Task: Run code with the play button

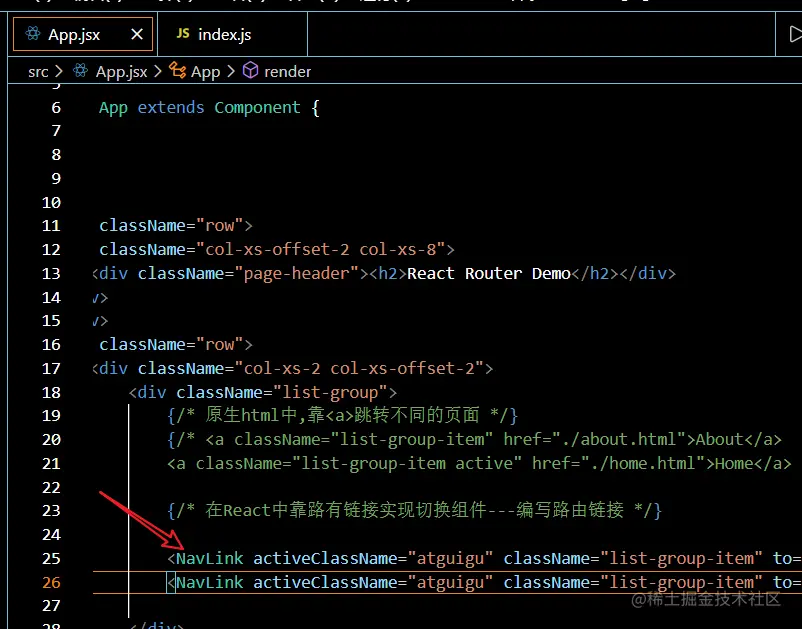Action: point(795,34)
